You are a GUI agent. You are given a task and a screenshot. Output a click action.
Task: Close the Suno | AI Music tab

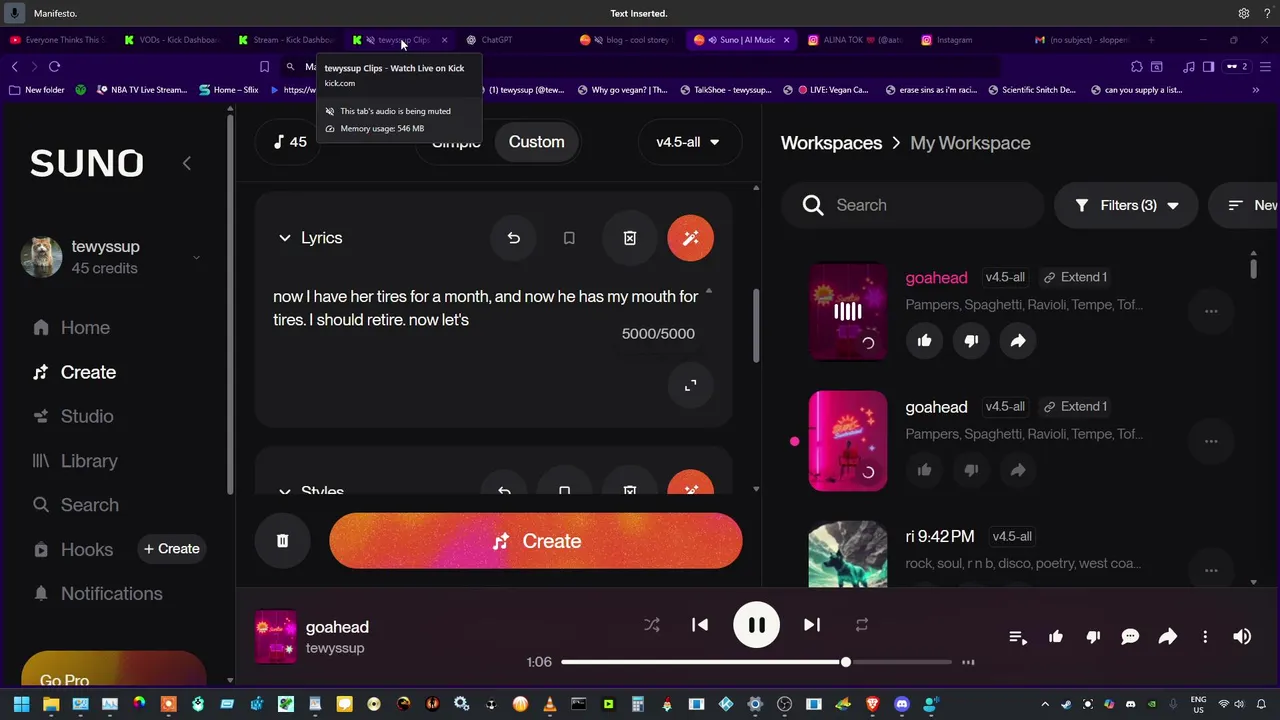(786, 40)
